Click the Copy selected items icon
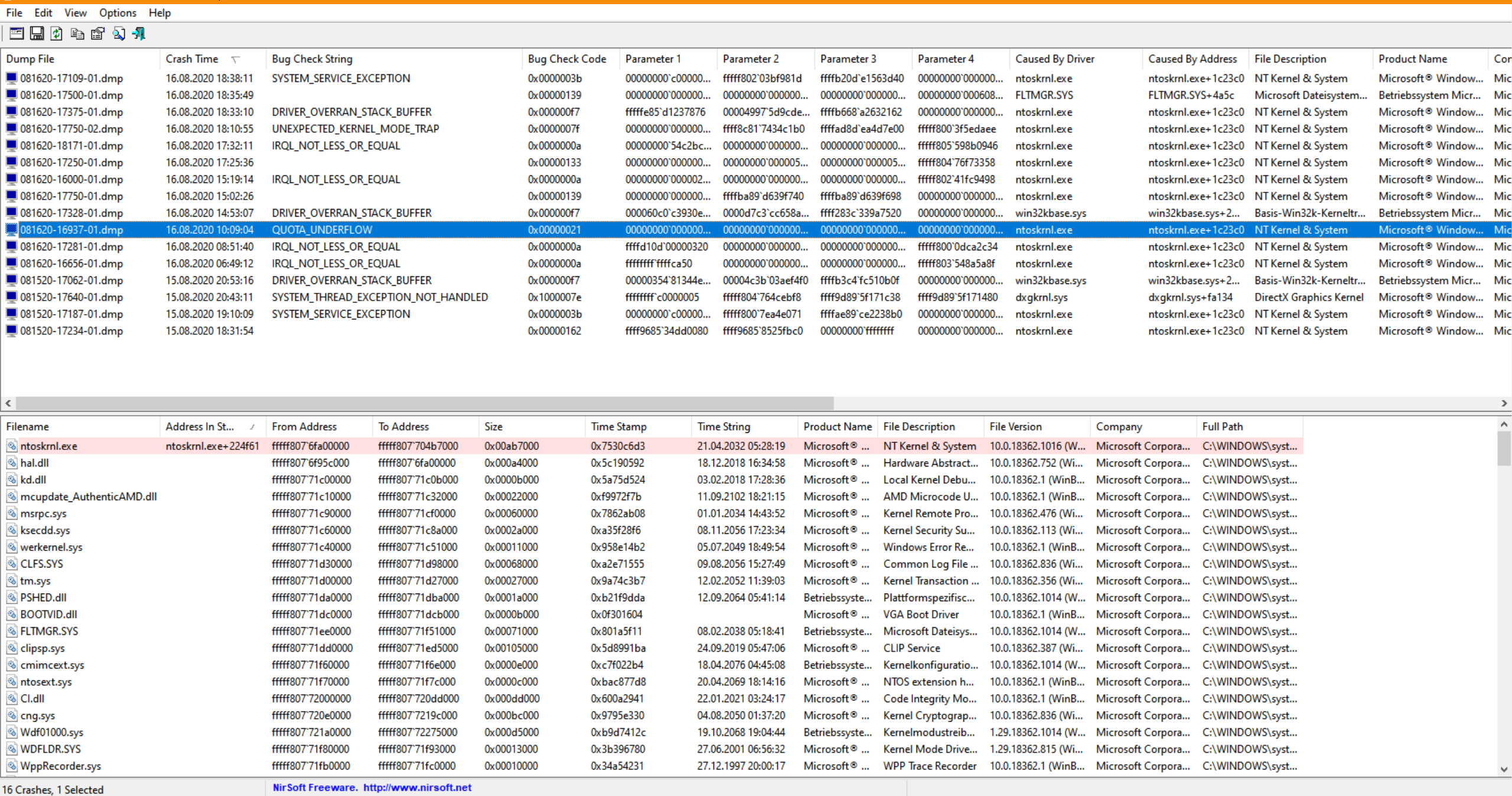This screenshot has height=796, width=1512. (77, 34)
